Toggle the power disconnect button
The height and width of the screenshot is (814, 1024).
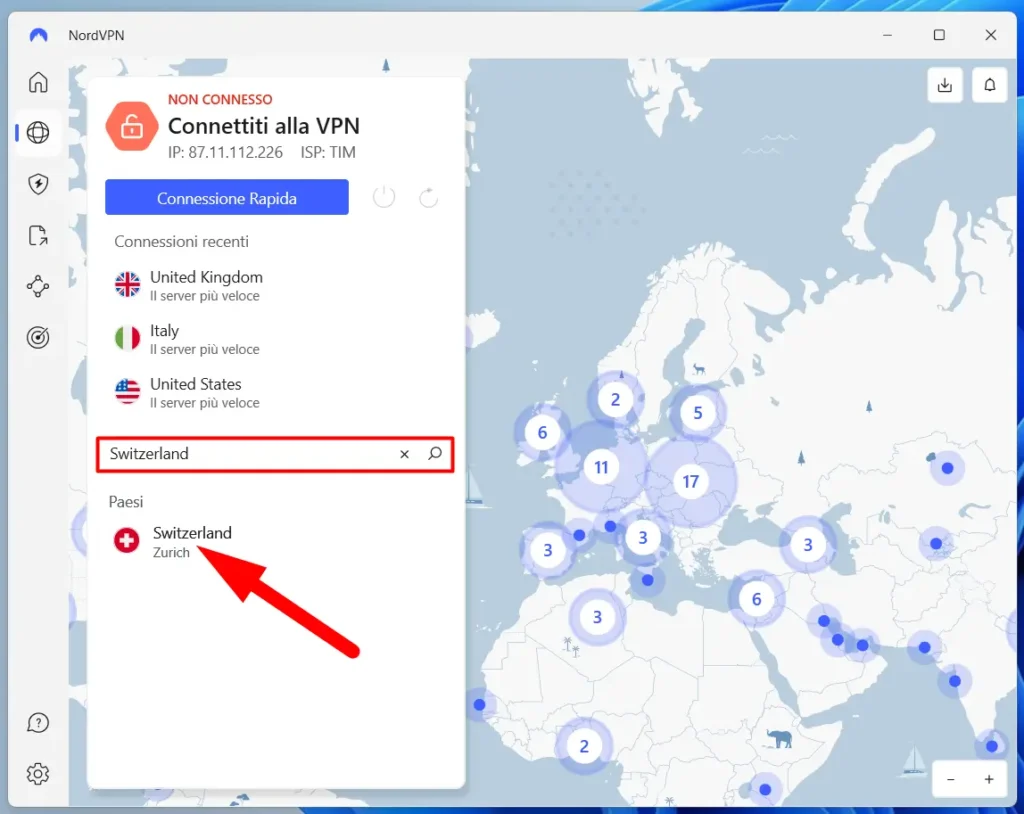384,198
